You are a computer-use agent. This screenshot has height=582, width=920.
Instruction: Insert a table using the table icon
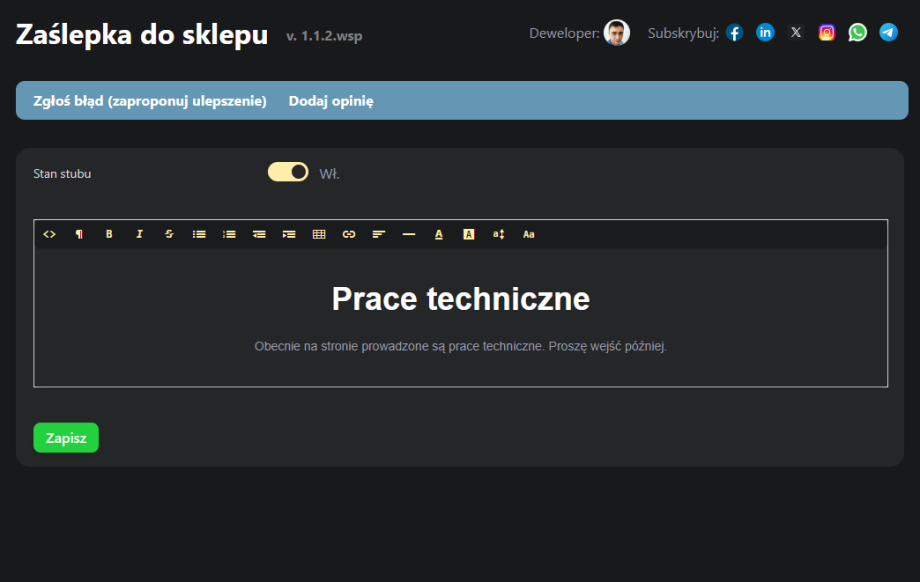pyautogui.click(x=319, y=234)
